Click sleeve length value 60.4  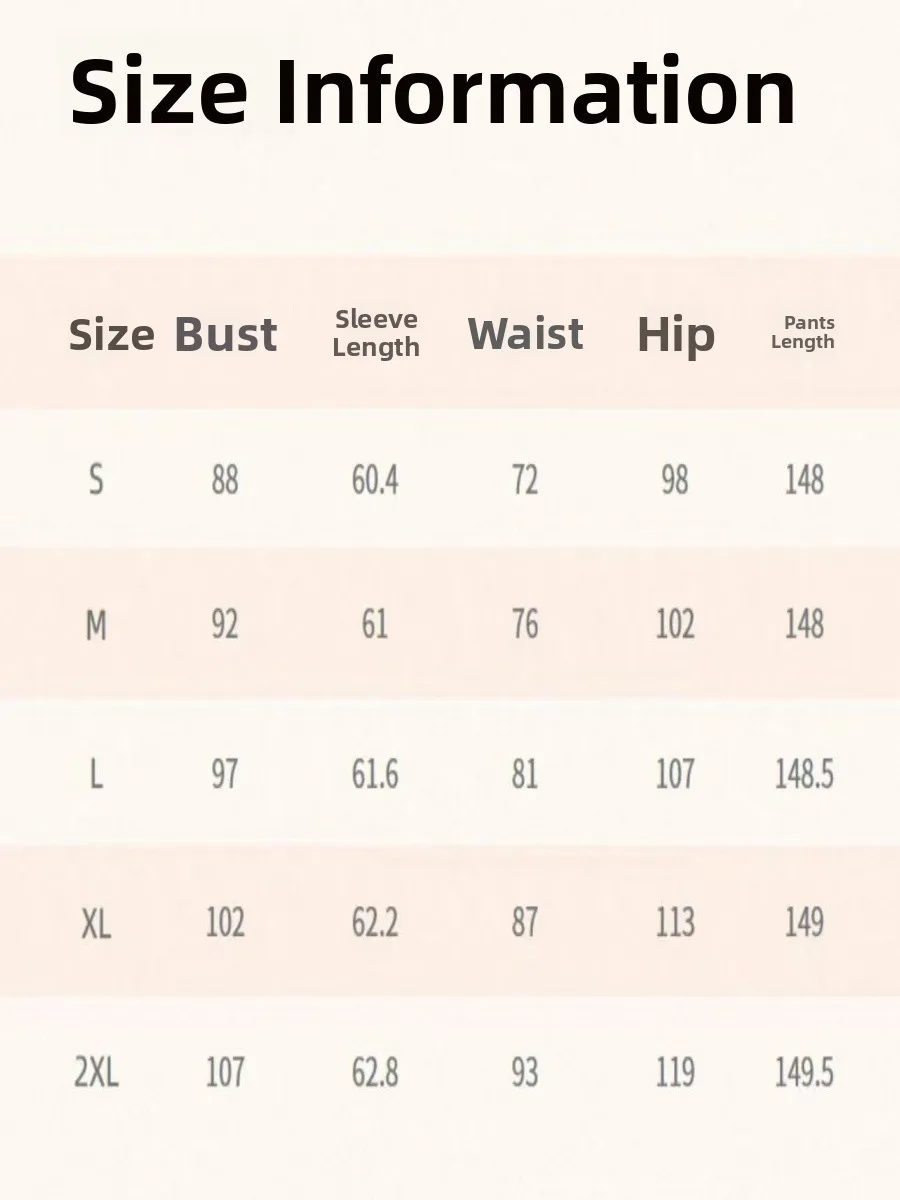pos(375,481)
